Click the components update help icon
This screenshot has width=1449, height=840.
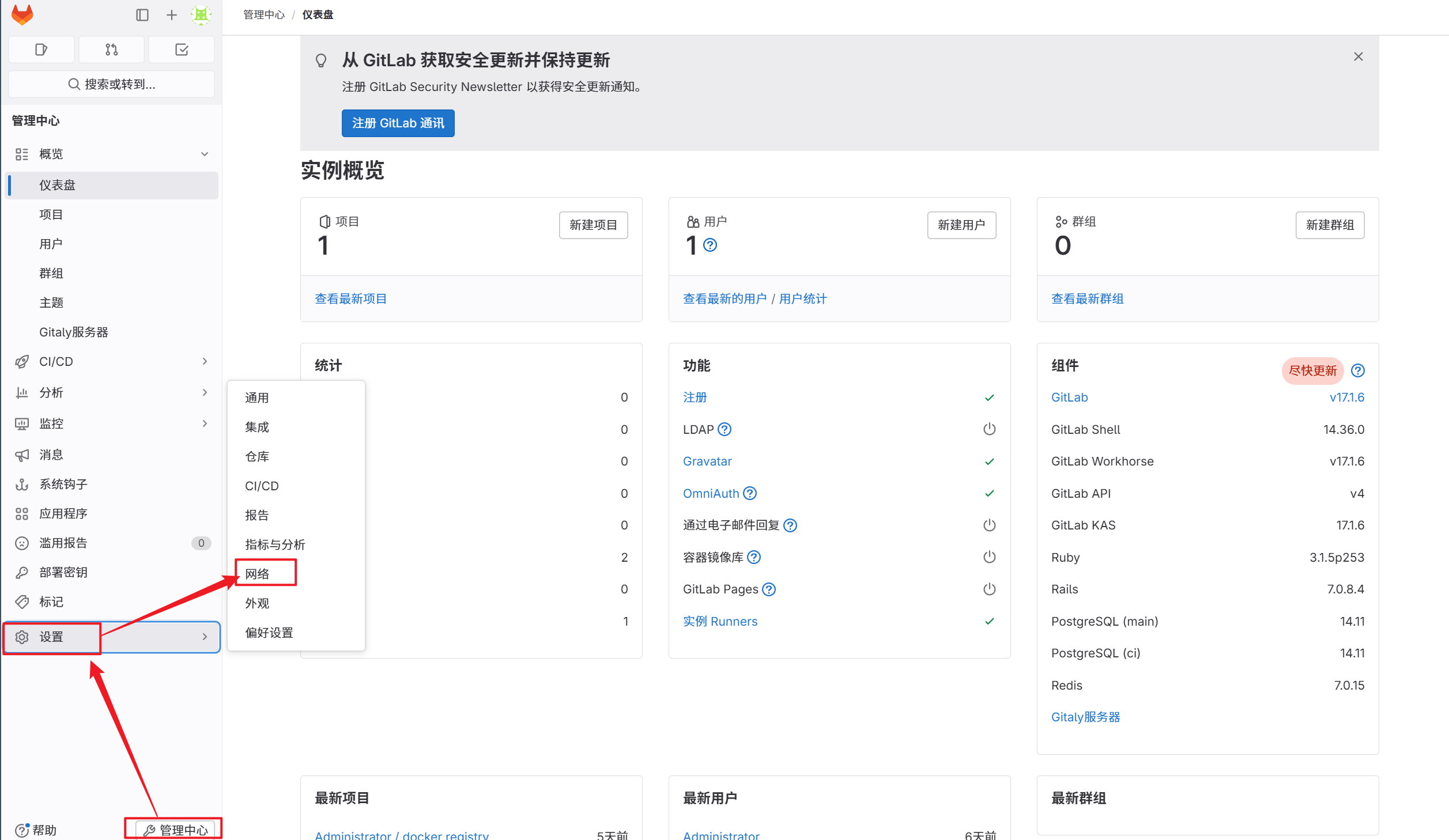coord(1357,370)
